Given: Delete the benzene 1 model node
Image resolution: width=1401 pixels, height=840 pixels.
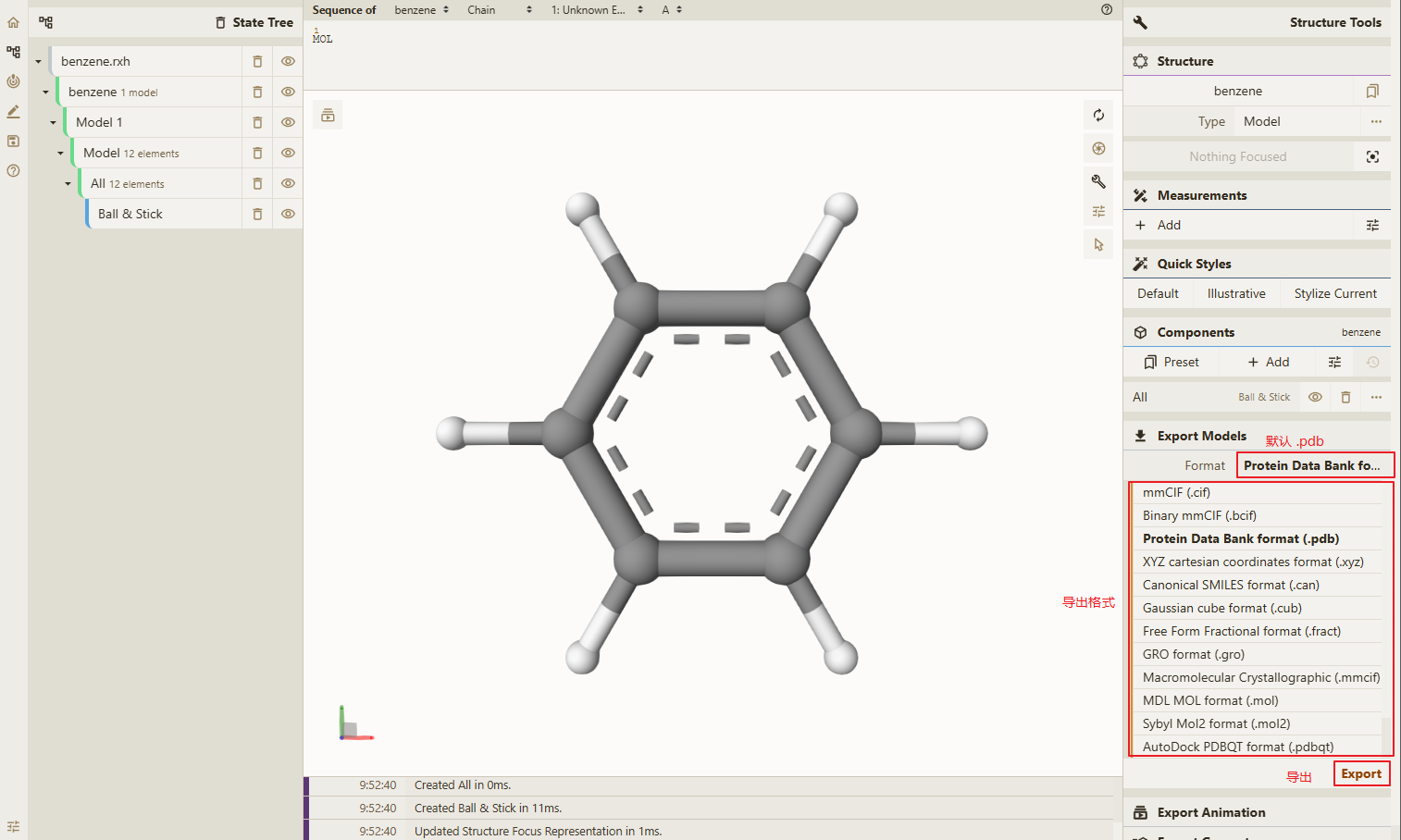Looking at the screenshot, I should point(257,92).
